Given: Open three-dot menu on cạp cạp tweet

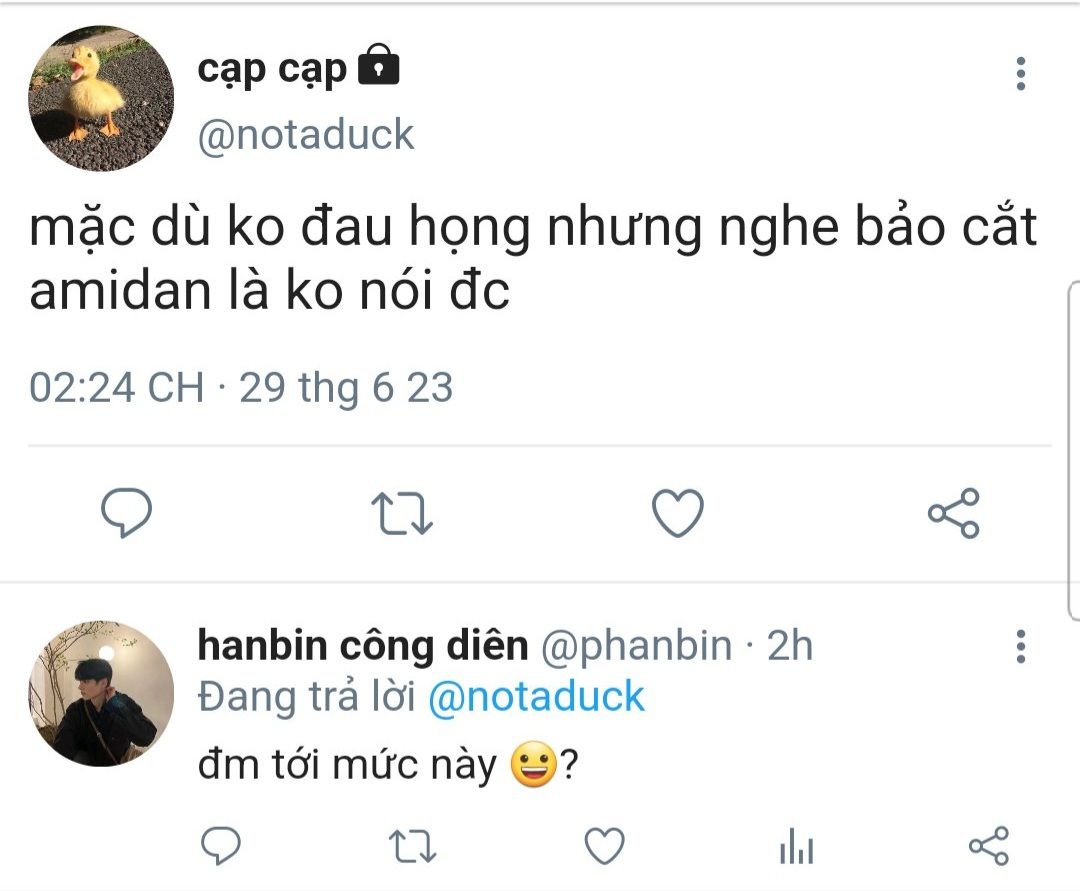Looking at the screenshot, I should [x=1020, y=74].
